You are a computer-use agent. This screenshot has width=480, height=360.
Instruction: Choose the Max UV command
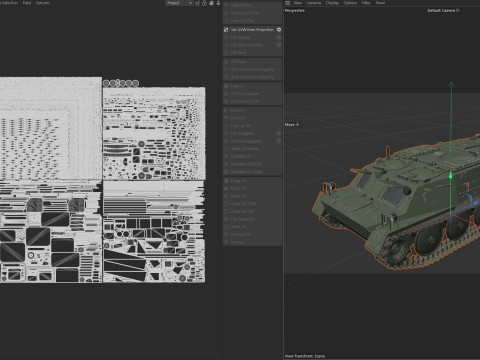(252, 86)
